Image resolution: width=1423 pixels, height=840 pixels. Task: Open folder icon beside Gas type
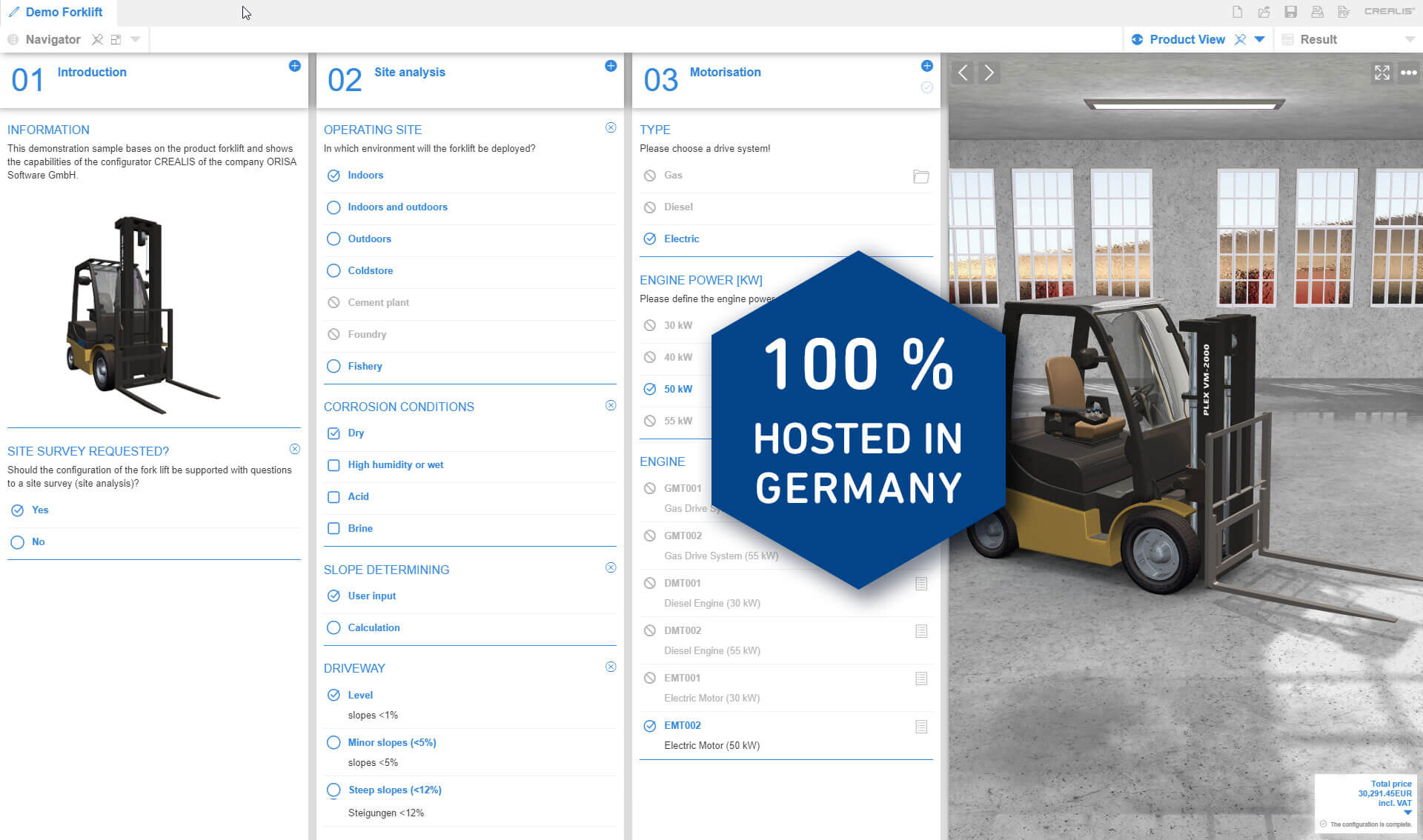pyautogui.click(x=921, y=176)
